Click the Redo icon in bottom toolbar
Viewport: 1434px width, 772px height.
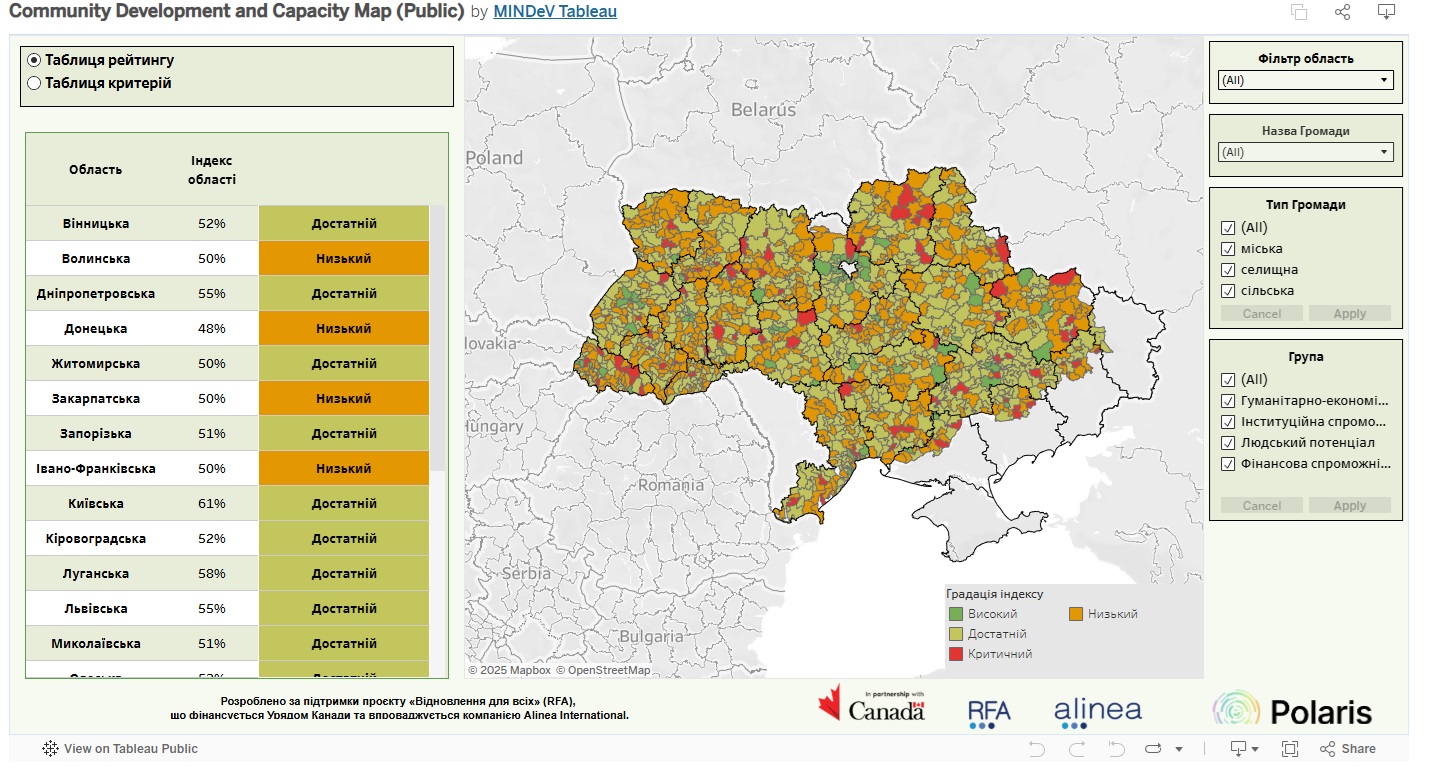(1077, 749)
